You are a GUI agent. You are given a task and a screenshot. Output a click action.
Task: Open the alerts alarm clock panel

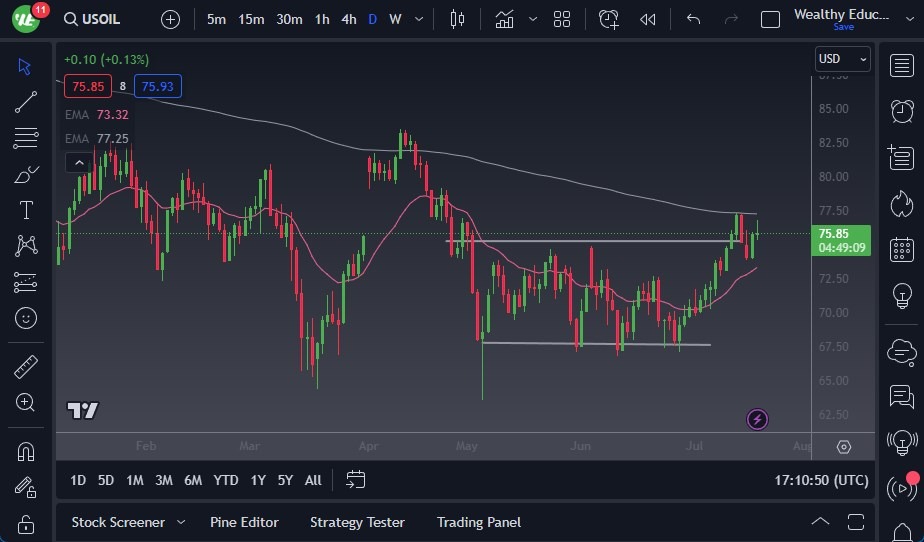tap(901, 110)
